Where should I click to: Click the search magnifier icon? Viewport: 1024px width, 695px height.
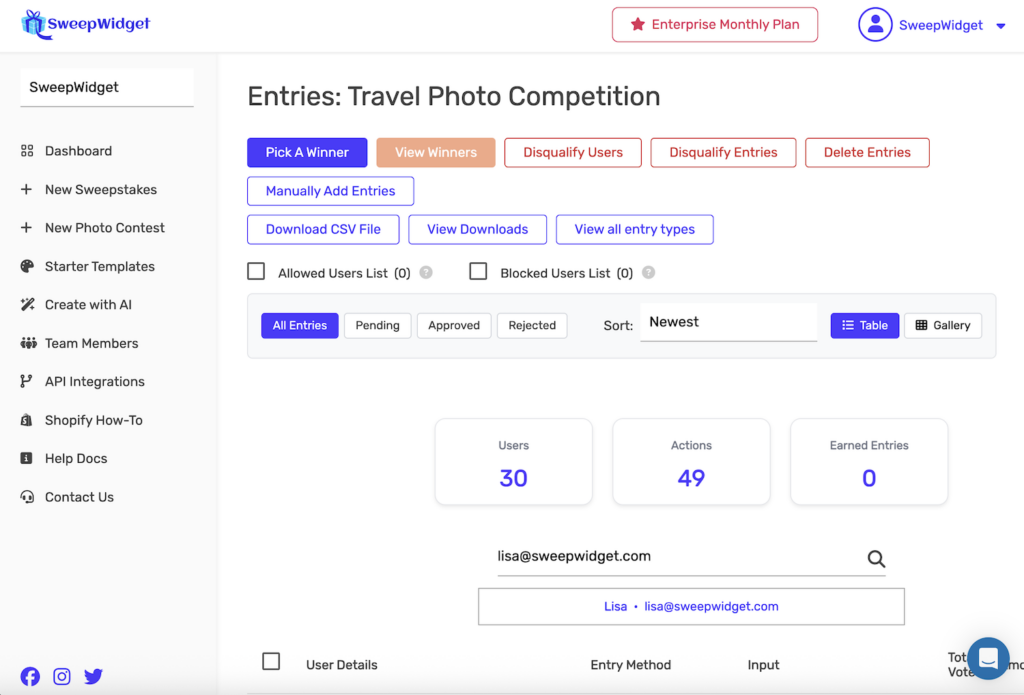tap(876, 559)
